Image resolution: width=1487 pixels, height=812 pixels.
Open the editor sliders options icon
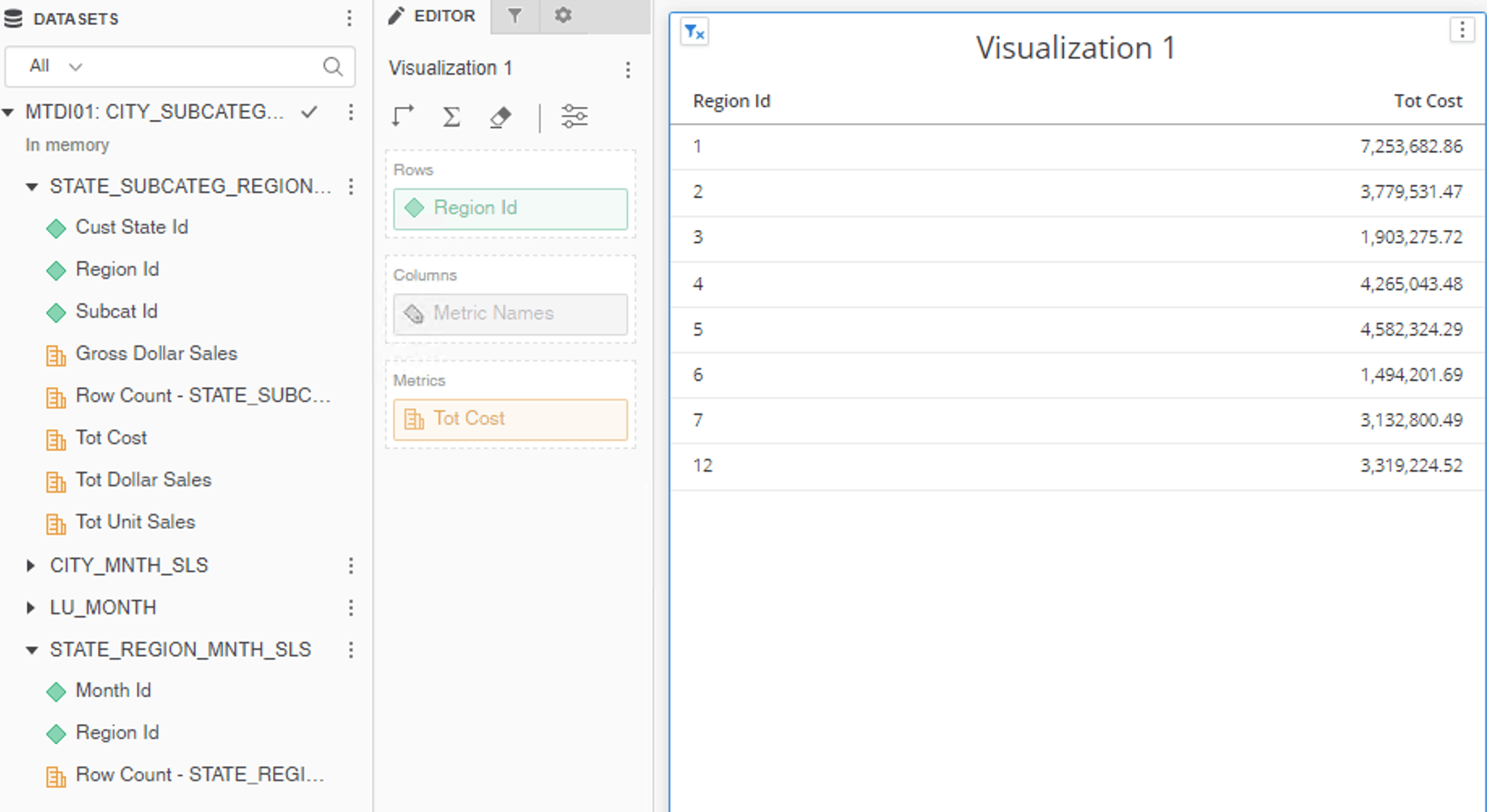point(575,117)
